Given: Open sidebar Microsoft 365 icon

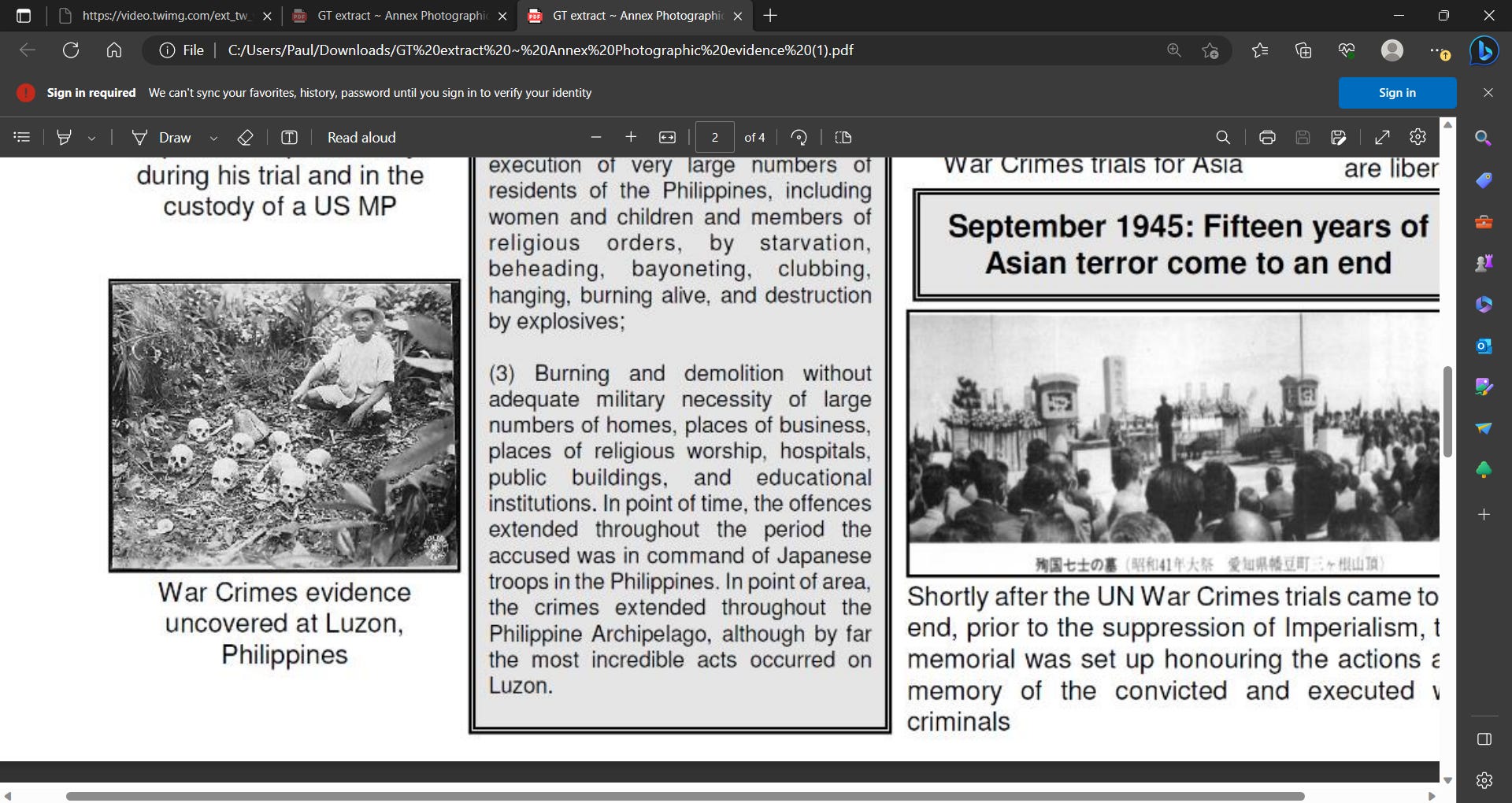Looking at the screenshot, I should 1484,304.
